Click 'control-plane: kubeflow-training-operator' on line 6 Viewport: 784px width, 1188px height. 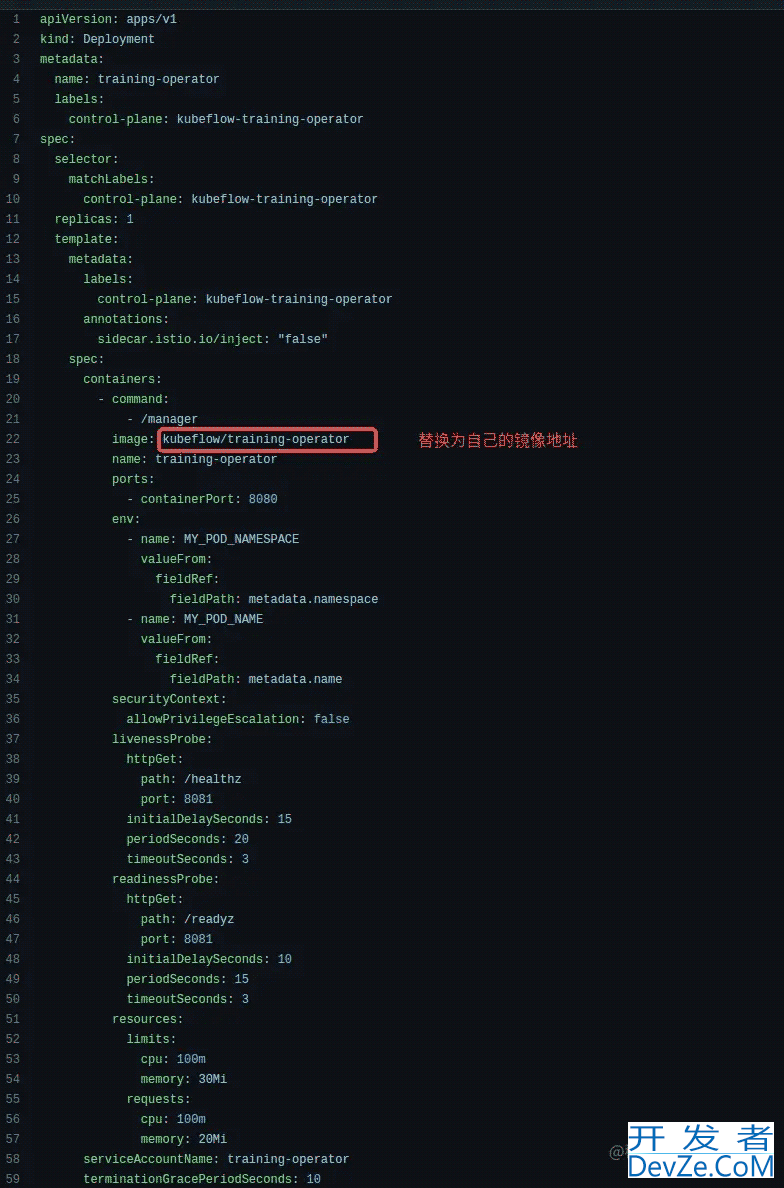point(216,119)
